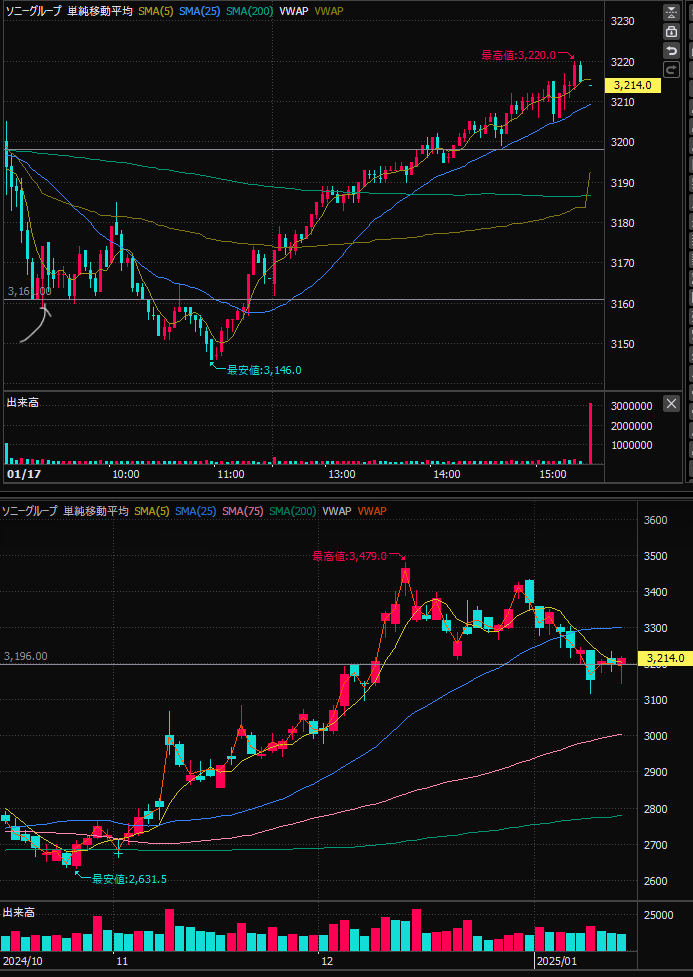Click 単純移動平均 in the lower chart legend
This screenshot has width=693, height=977.
95,511
